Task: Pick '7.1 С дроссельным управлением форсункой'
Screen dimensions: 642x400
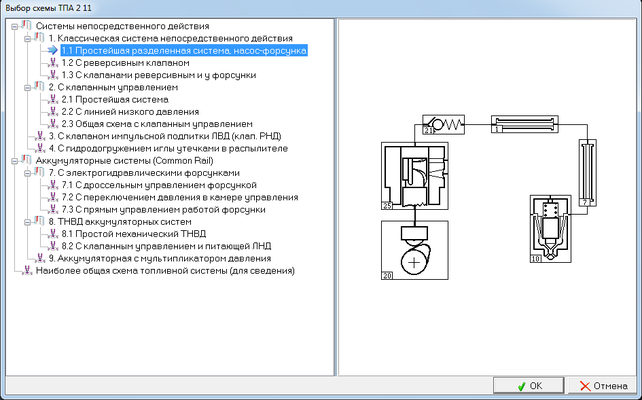Action: coord(159,185)
